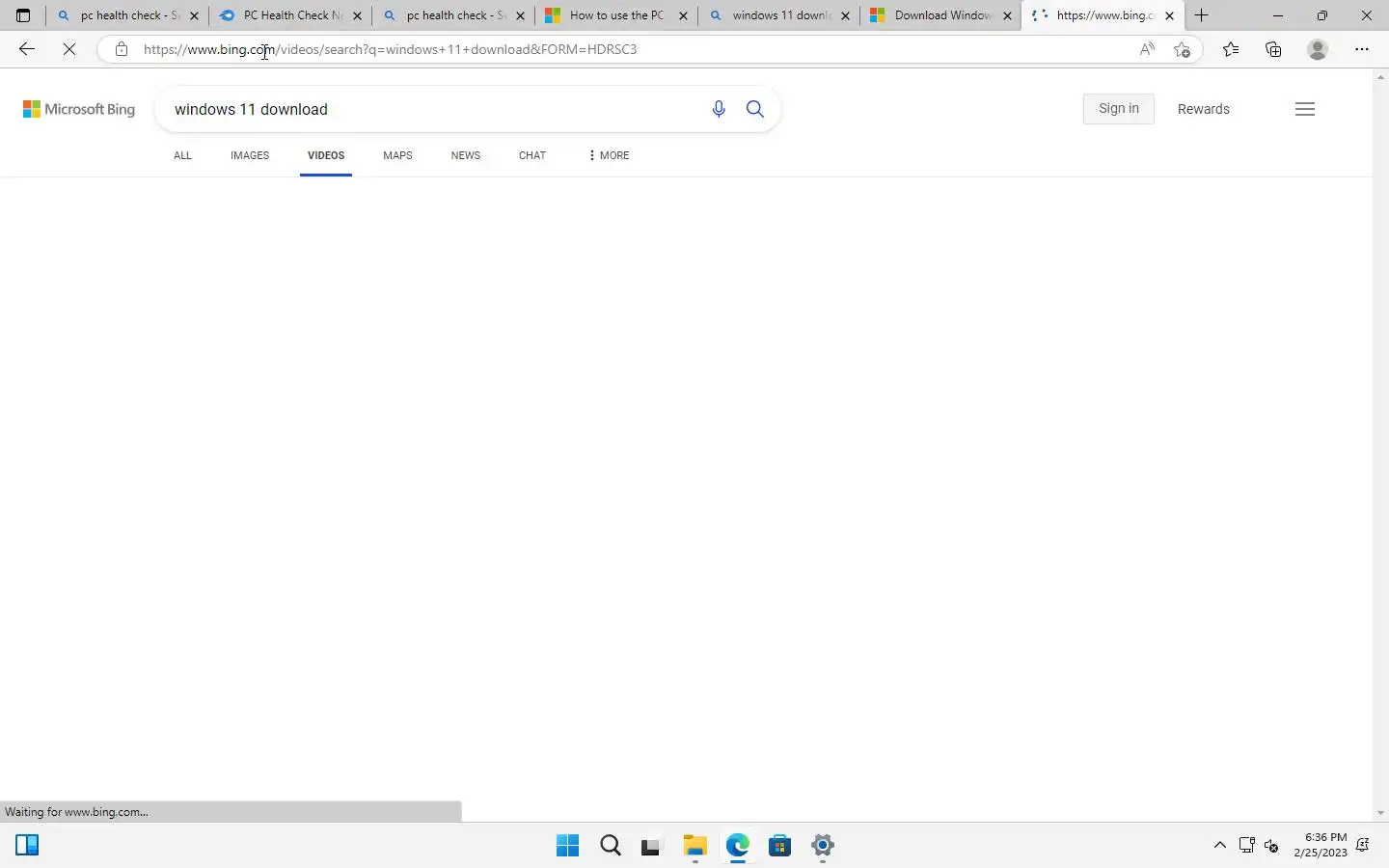
Task: Select the NEWS search category
Action: pyautogui.click(x=466, y=155)
